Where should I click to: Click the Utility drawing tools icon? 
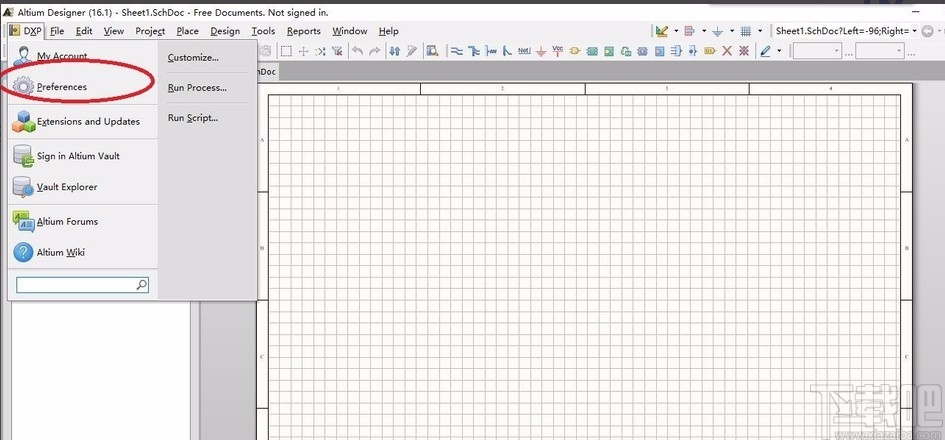(x=662, y=31)
